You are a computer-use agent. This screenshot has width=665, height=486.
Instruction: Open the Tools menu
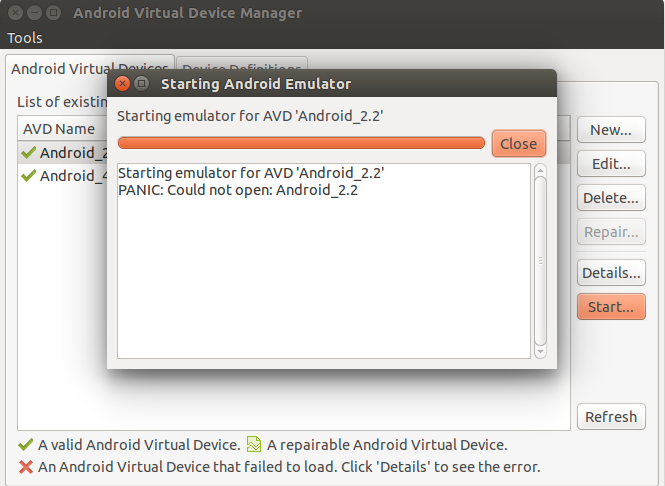25,38
